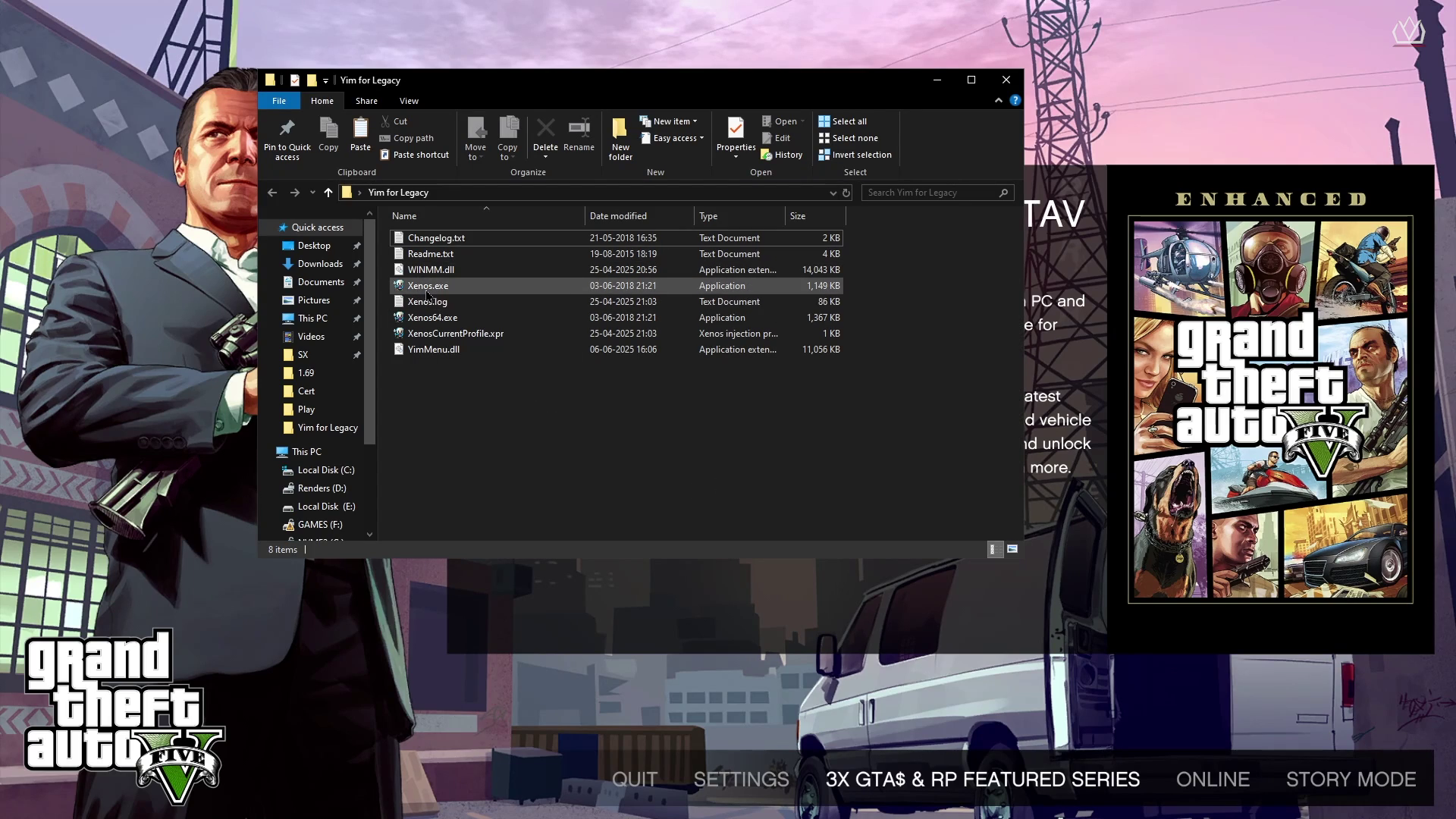Switch to the View ribbon tab
Viewport: 1456px width, 819px height.
409,101
